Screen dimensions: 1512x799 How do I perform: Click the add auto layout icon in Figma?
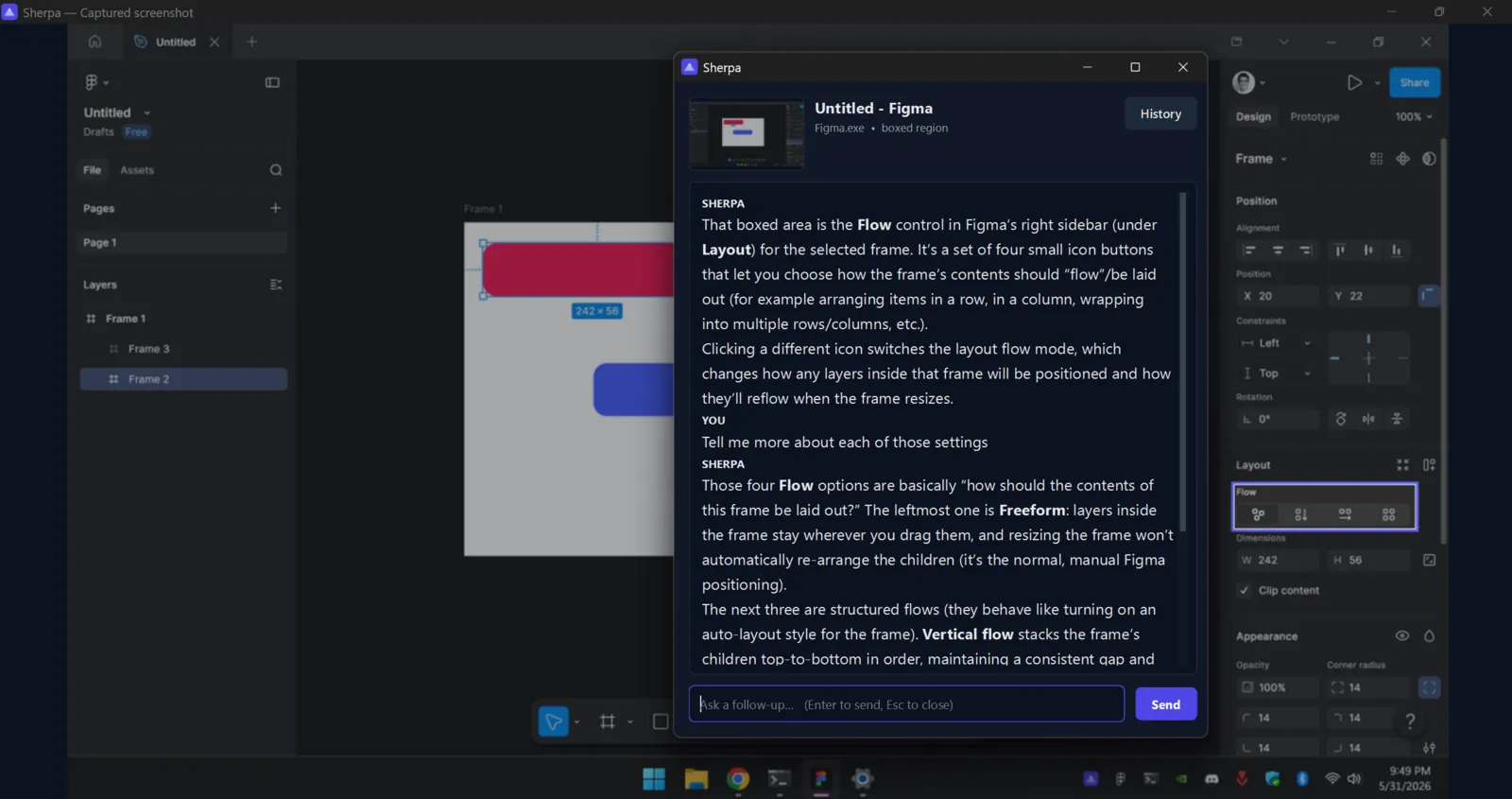click(1429, 465)
